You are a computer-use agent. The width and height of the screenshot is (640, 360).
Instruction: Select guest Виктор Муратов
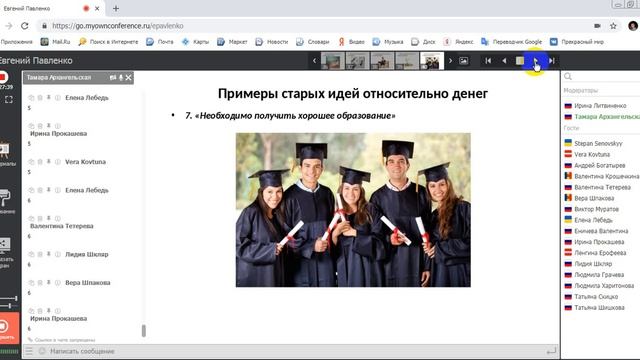[x=596, y=209]
